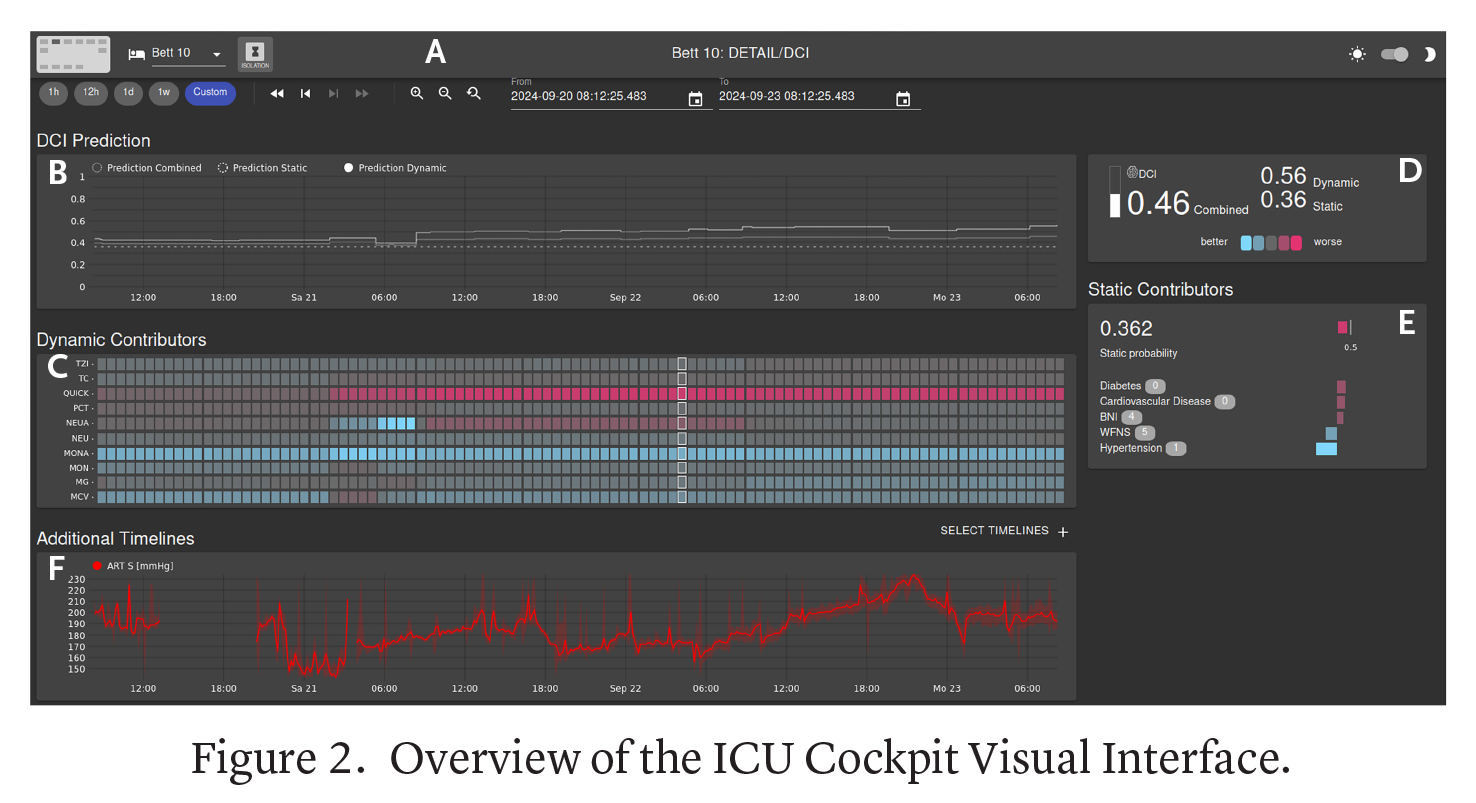Choose the Custom time range chip
The height and width of the screenshot is (803, 1476).
[x=210, y=93]
